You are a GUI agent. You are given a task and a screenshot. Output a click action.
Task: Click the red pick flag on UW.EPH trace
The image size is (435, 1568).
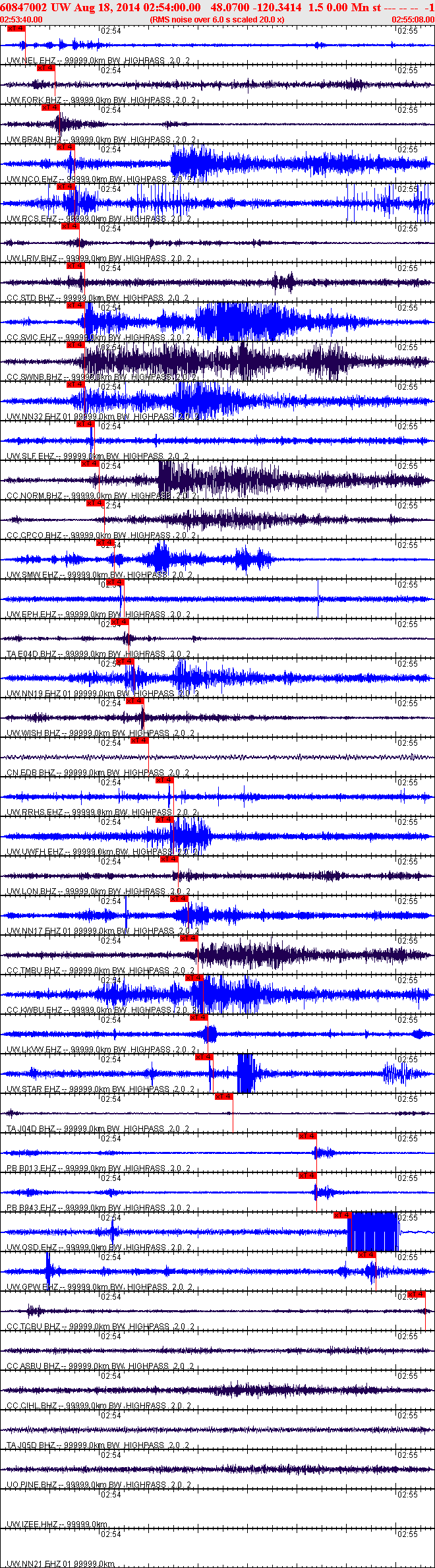pyautogui.click(x=115, y=582)
